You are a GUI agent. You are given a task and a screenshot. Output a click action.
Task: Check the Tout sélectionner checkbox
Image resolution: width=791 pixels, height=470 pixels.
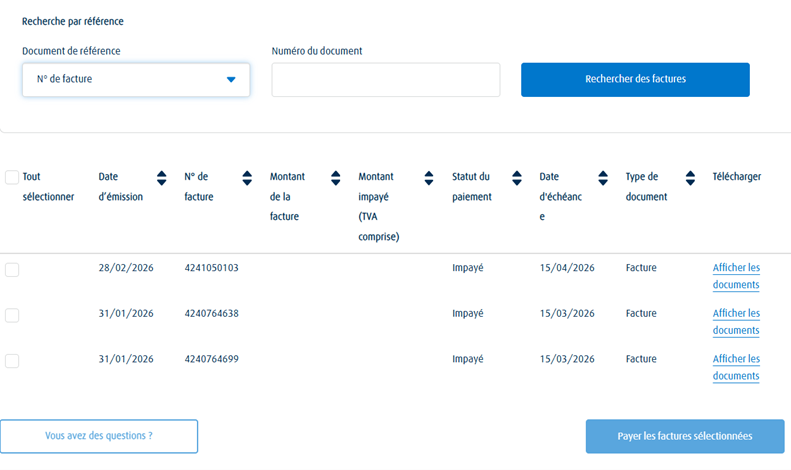(x=12, y=178)
